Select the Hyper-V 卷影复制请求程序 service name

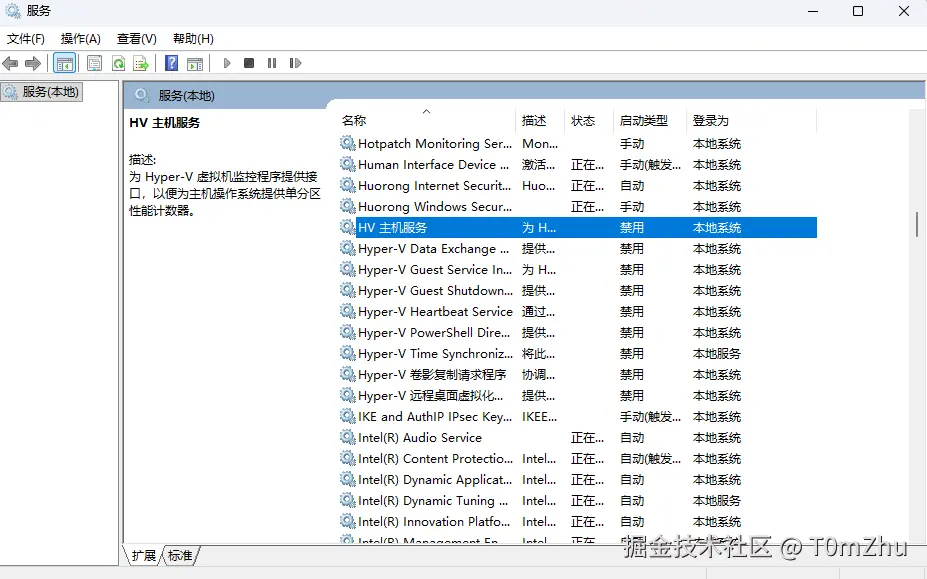(432, 375)
